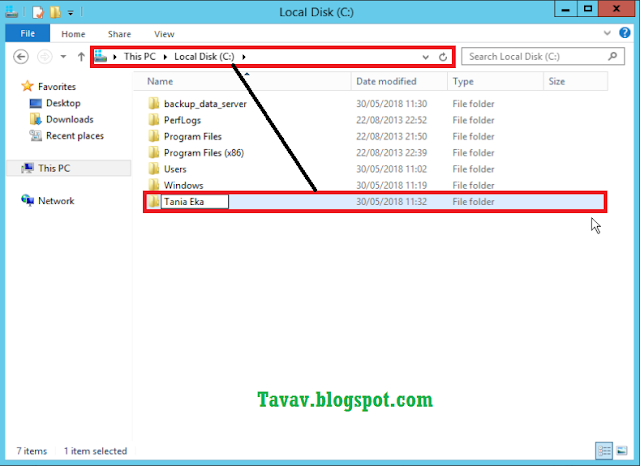Select the Program Files folder icon
640x466 pixels.
(154, 136)
